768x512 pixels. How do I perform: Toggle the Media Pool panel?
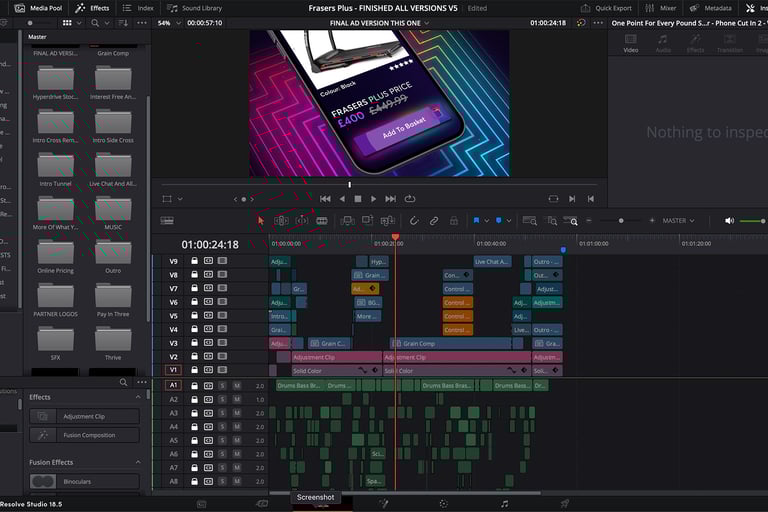click(38, 8)
